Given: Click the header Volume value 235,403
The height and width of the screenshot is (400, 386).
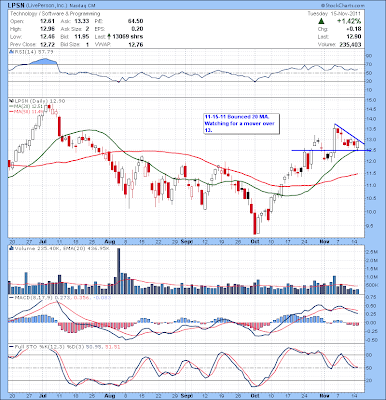Looking at the screenshot, I should pos(351,44).
